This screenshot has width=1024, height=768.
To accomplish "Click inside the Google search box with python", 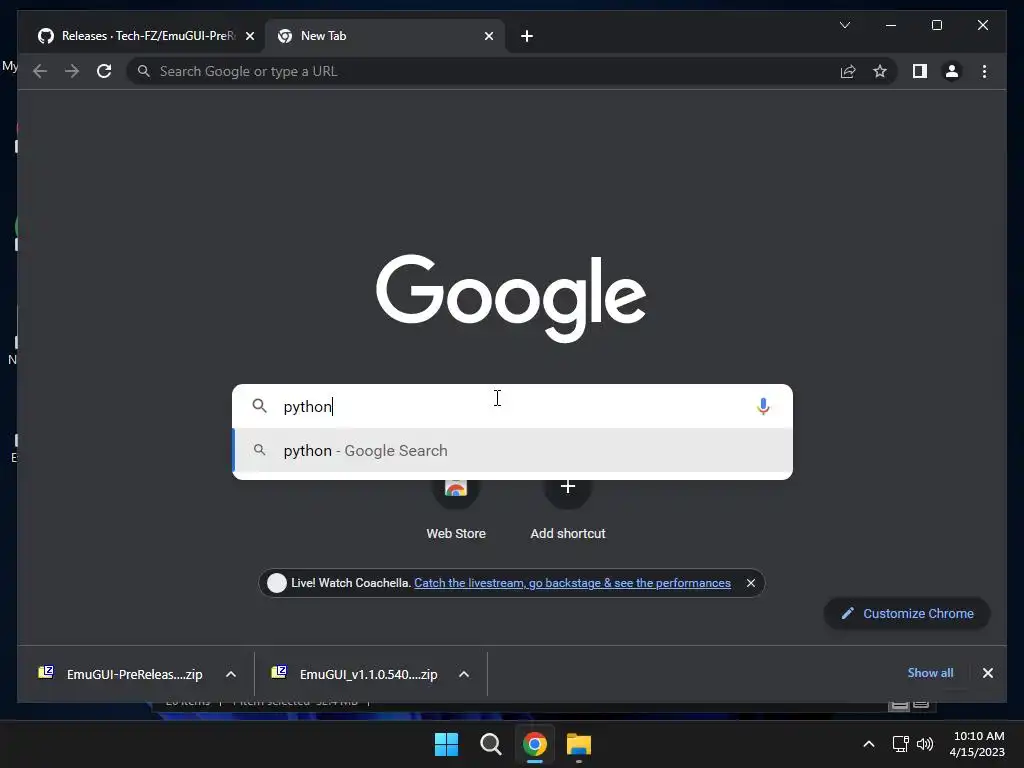I will [512, 406].
